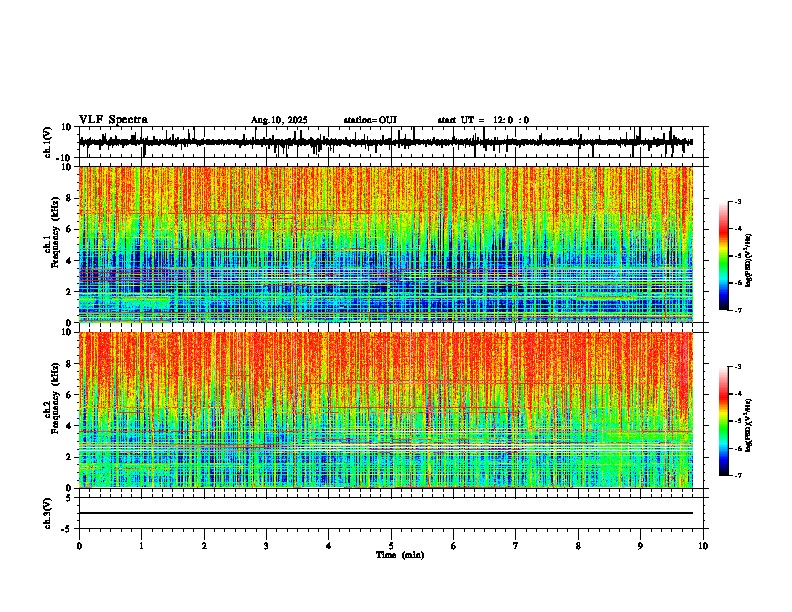This screenshot has height=612, width=792.
Task: Click time axis tick label "9"
Action: click(640, 546)
